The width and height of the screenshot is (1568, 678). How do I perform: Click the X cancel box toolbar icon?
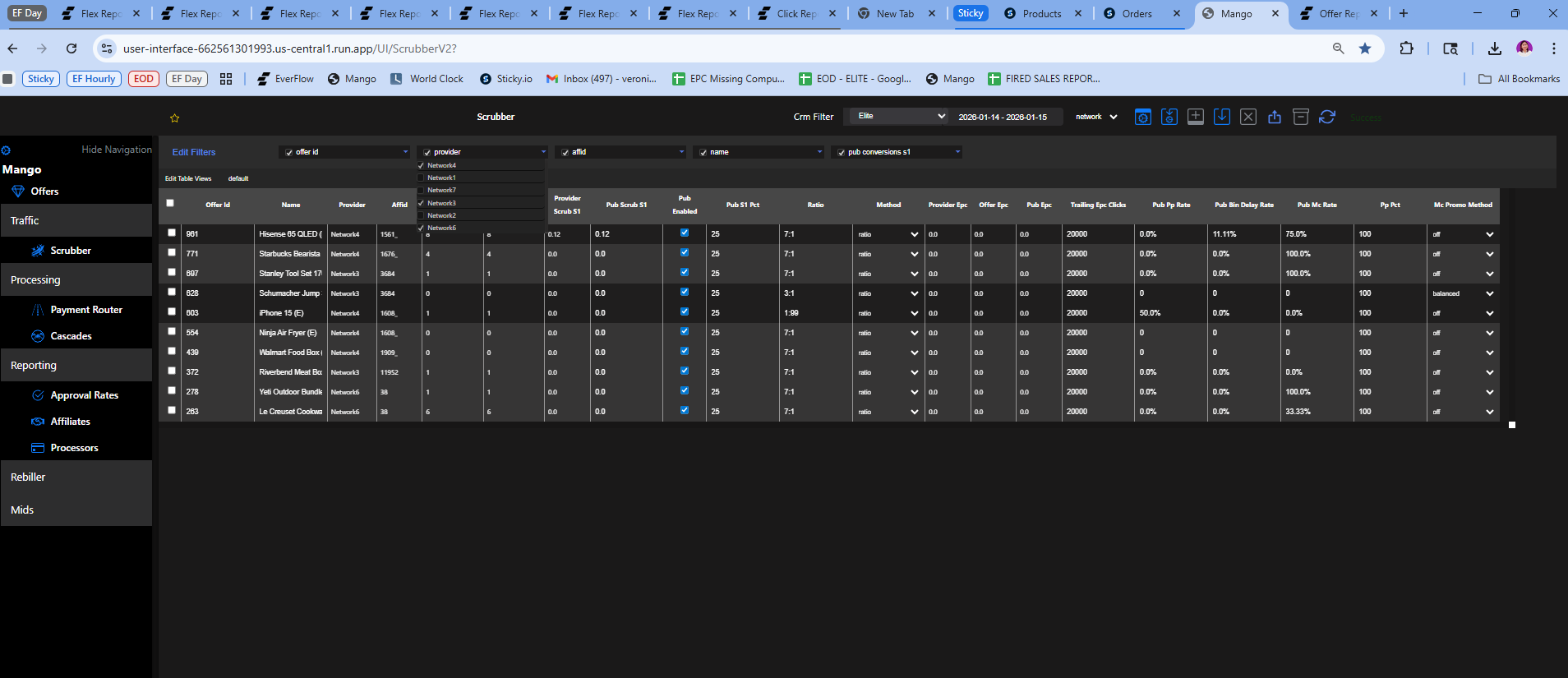click(1247, 117)
